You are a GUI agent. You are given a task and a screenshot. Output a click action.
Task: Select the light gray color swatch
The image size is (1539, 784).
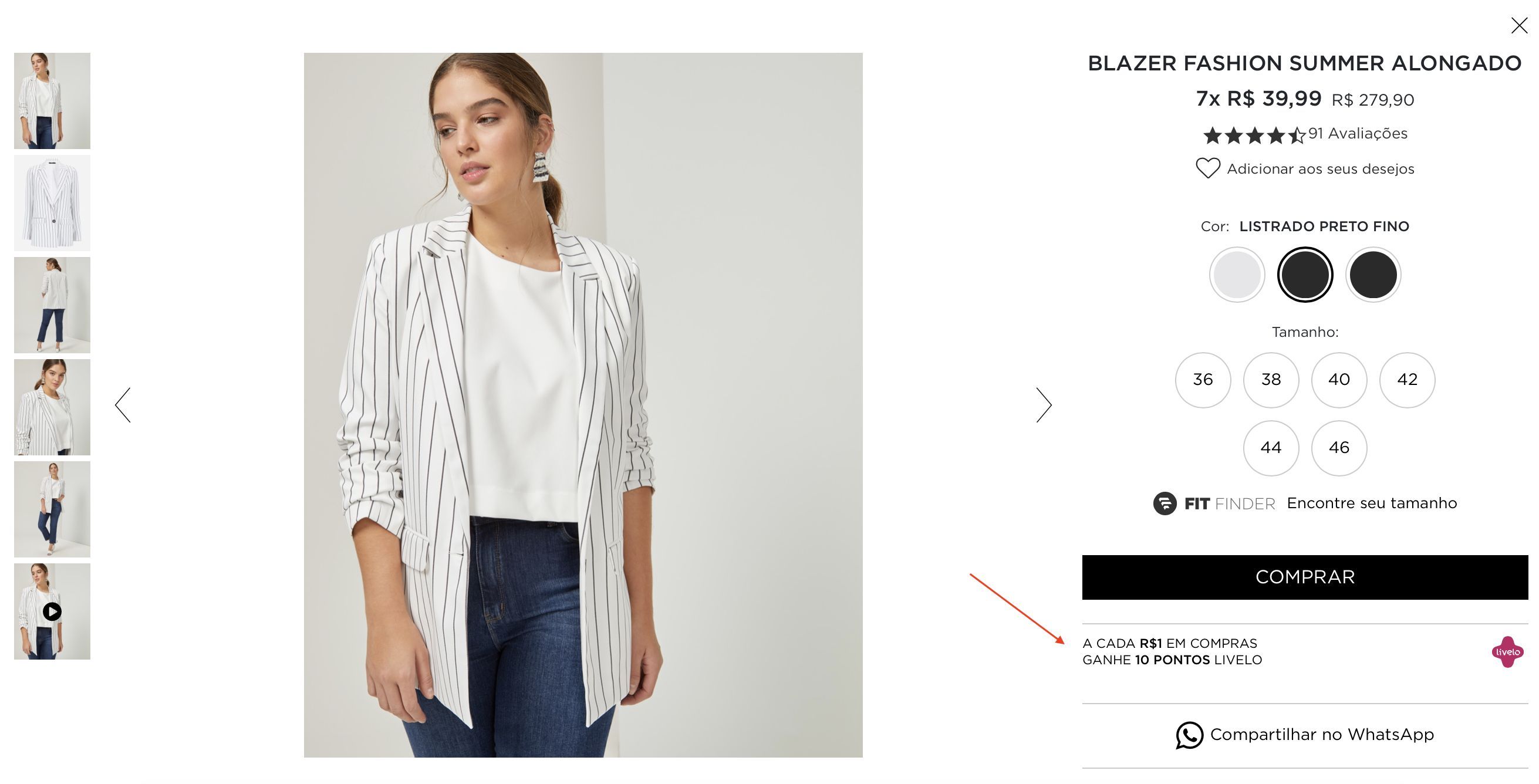(1237, 275)
